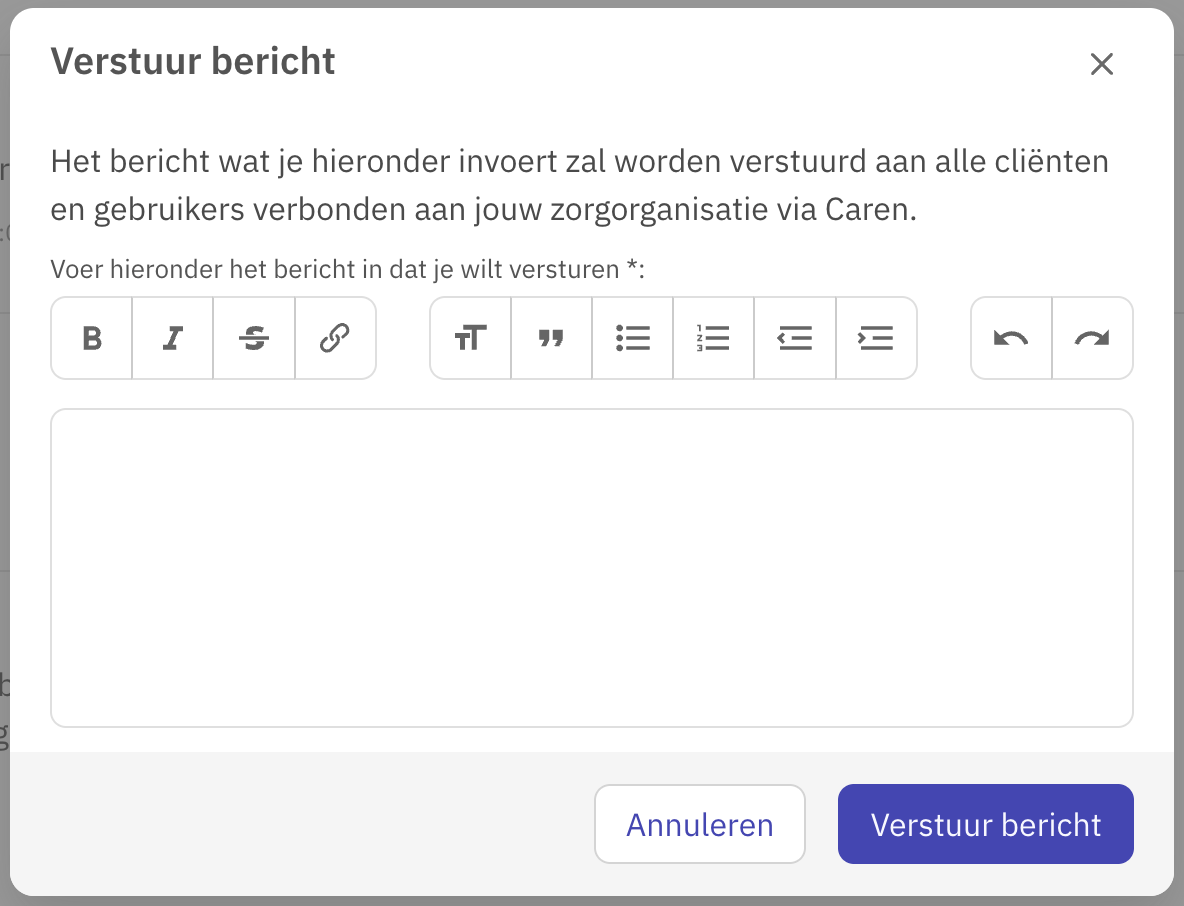Apply strikethrough formatting

tap(253, 338)
